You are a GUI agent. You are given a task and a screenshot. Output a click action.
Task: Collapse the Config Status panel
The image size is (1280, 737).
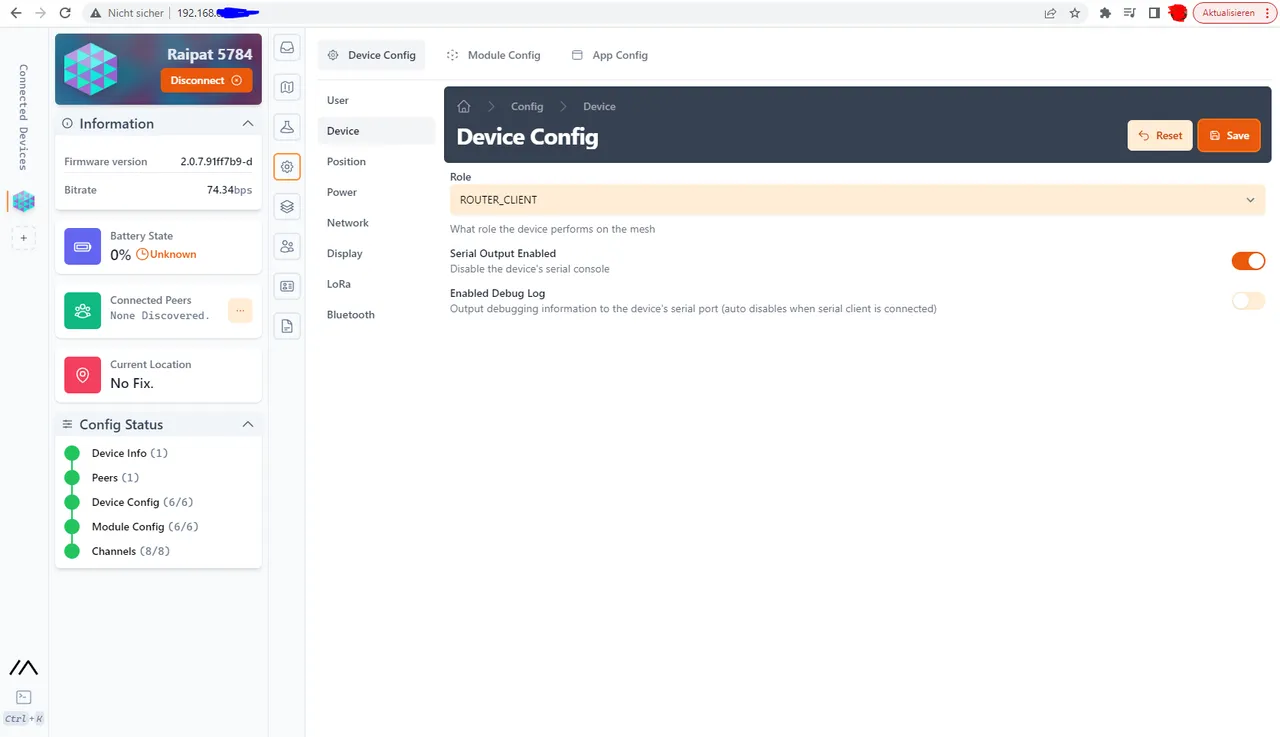tap(248, 425)
